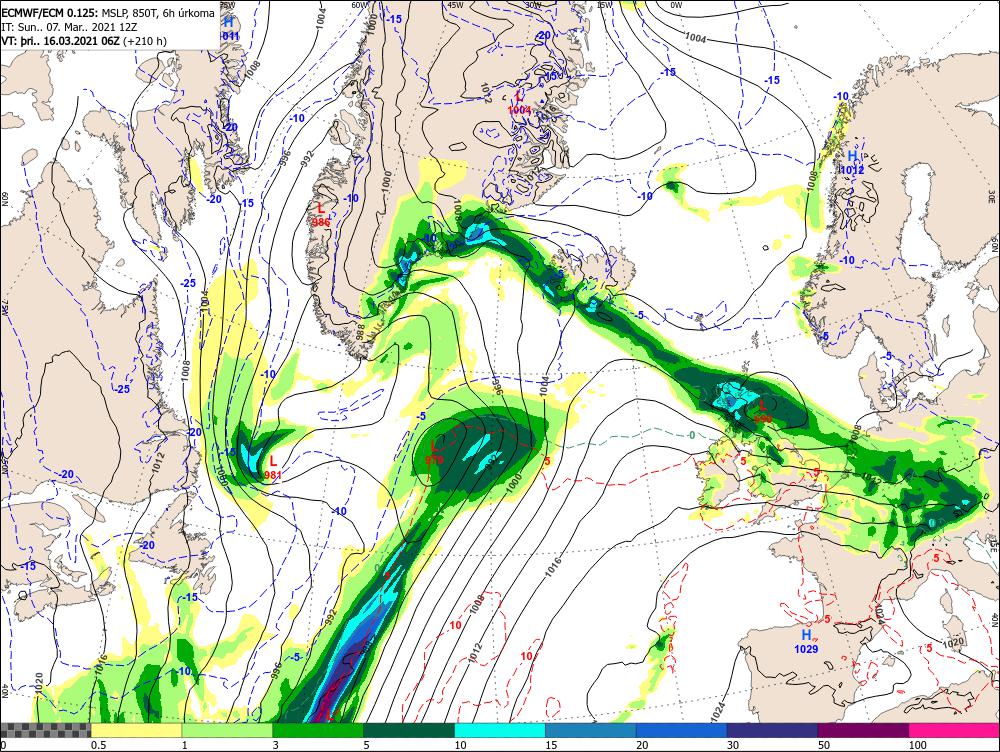This screenshot has height=752, width=1000.
Task: Select the low pressure marker L 990
Action: point(763,411)
